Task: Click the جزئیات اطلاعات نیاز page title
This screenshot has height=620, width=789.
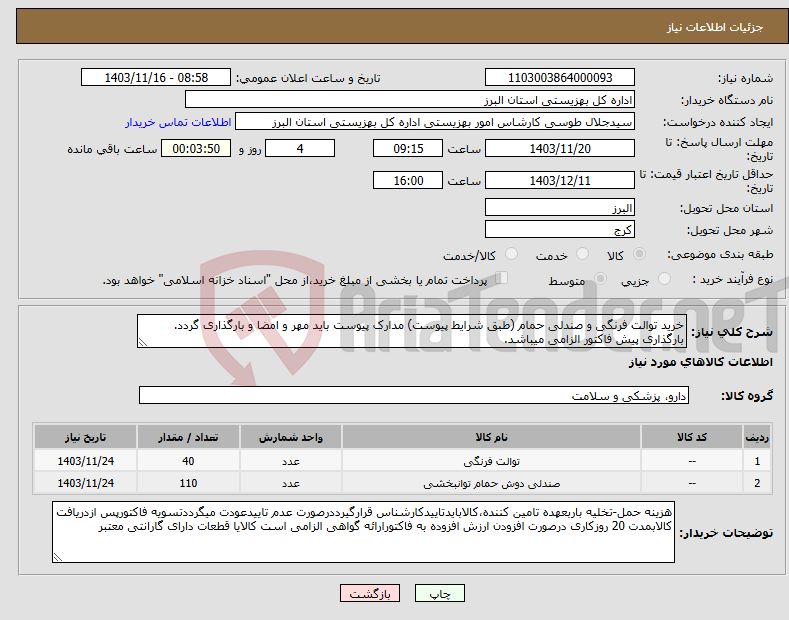Action: [715, 27]
